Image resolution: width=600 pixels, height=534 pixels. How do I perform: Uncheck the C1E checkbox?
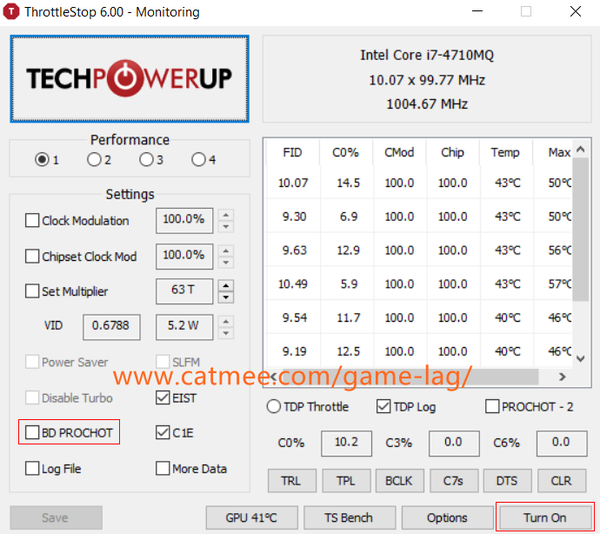click(163, 432)
